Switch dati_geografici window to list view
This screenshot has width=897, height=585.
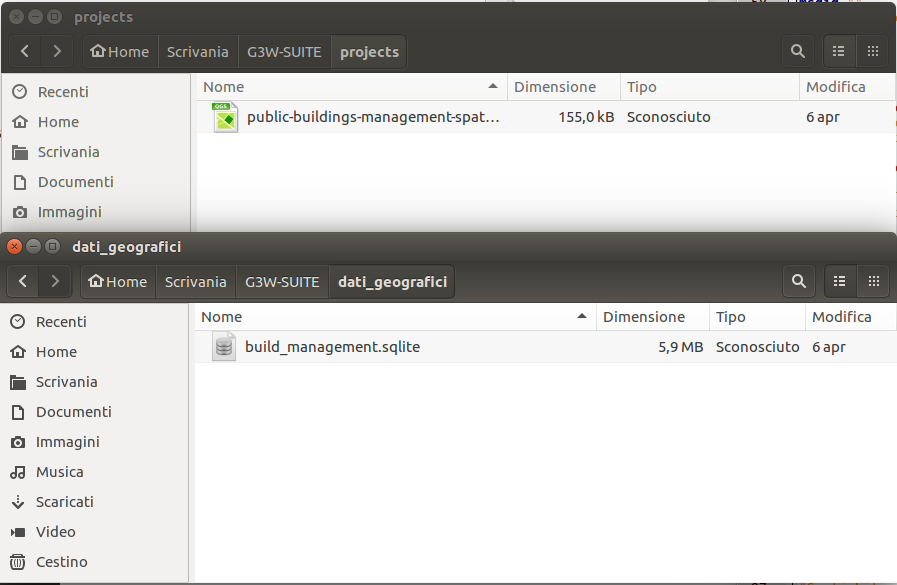click(840, 281)
